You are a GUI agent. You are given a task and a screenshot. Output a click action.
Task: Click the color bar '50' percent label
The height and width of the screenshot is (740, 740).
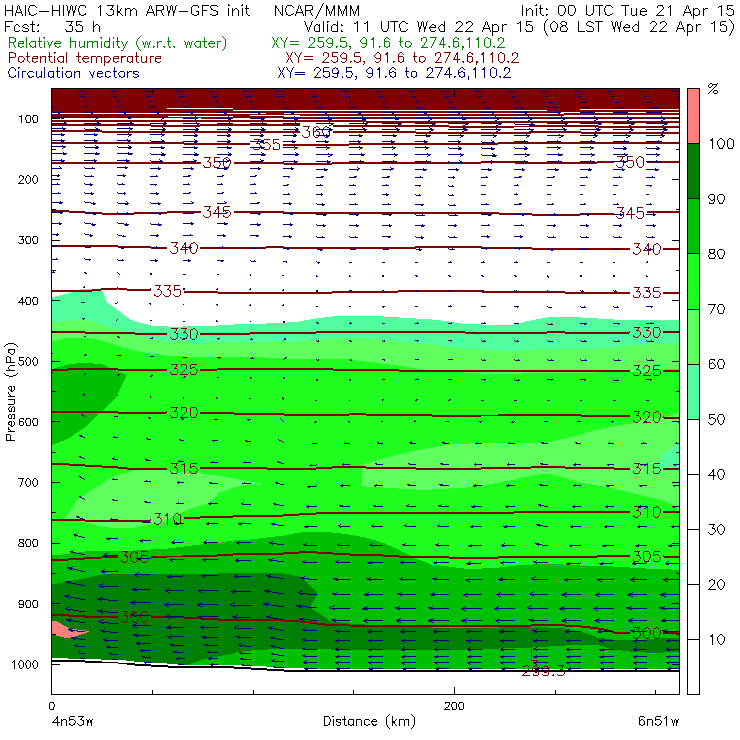coord(716,420)
